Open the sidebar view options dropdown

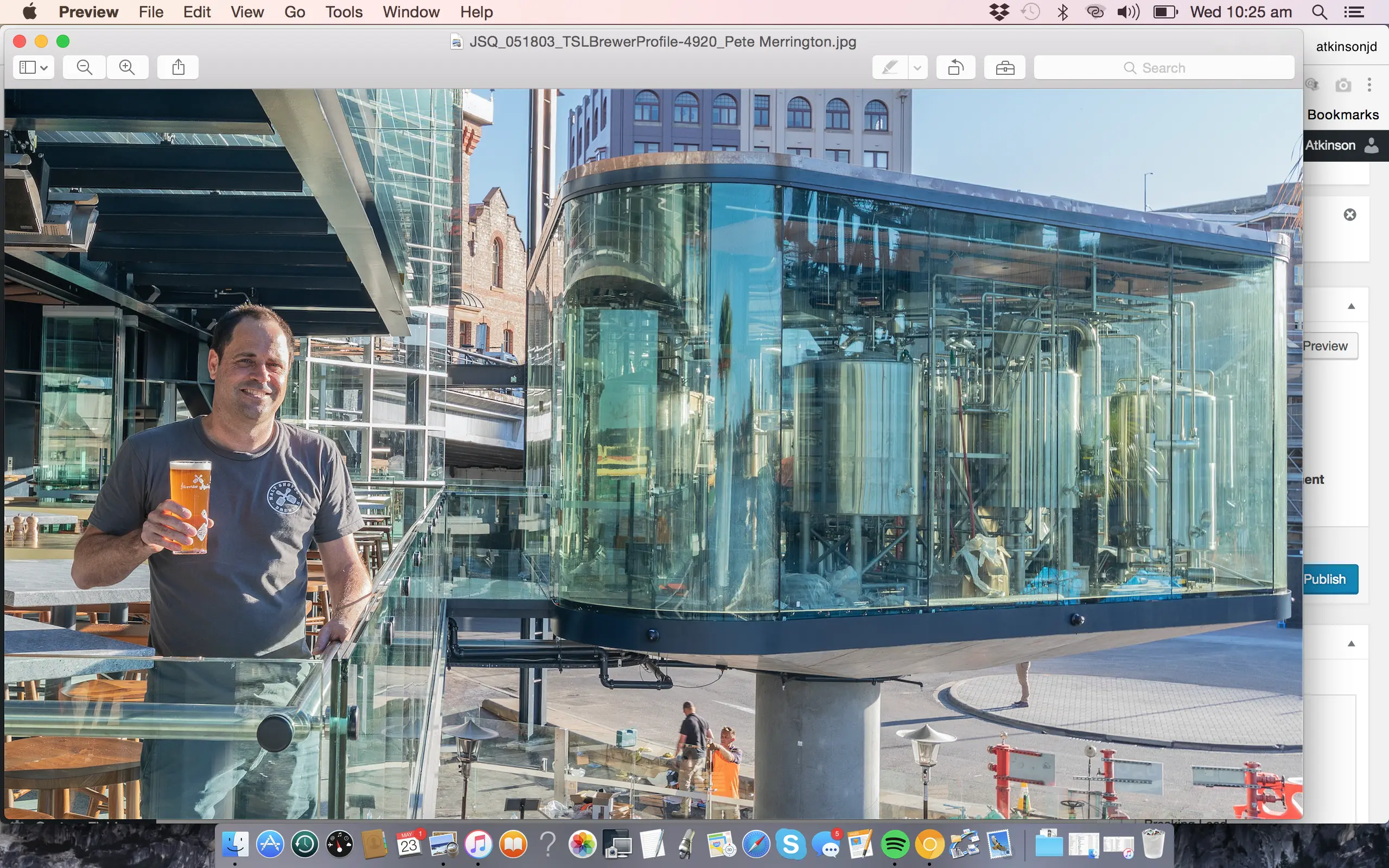pos(33,68)
